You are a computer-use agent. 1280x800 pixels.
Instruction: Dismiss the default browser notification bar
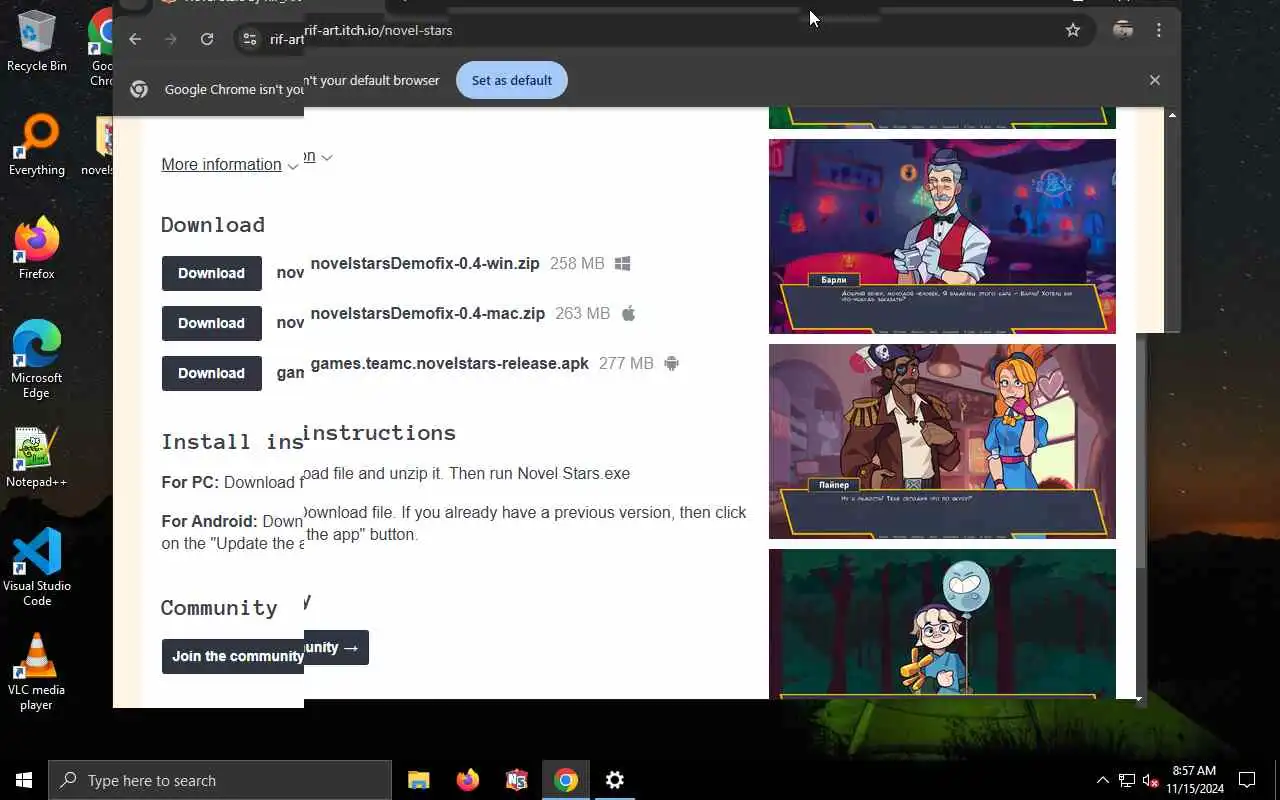tap(1155, 80)
